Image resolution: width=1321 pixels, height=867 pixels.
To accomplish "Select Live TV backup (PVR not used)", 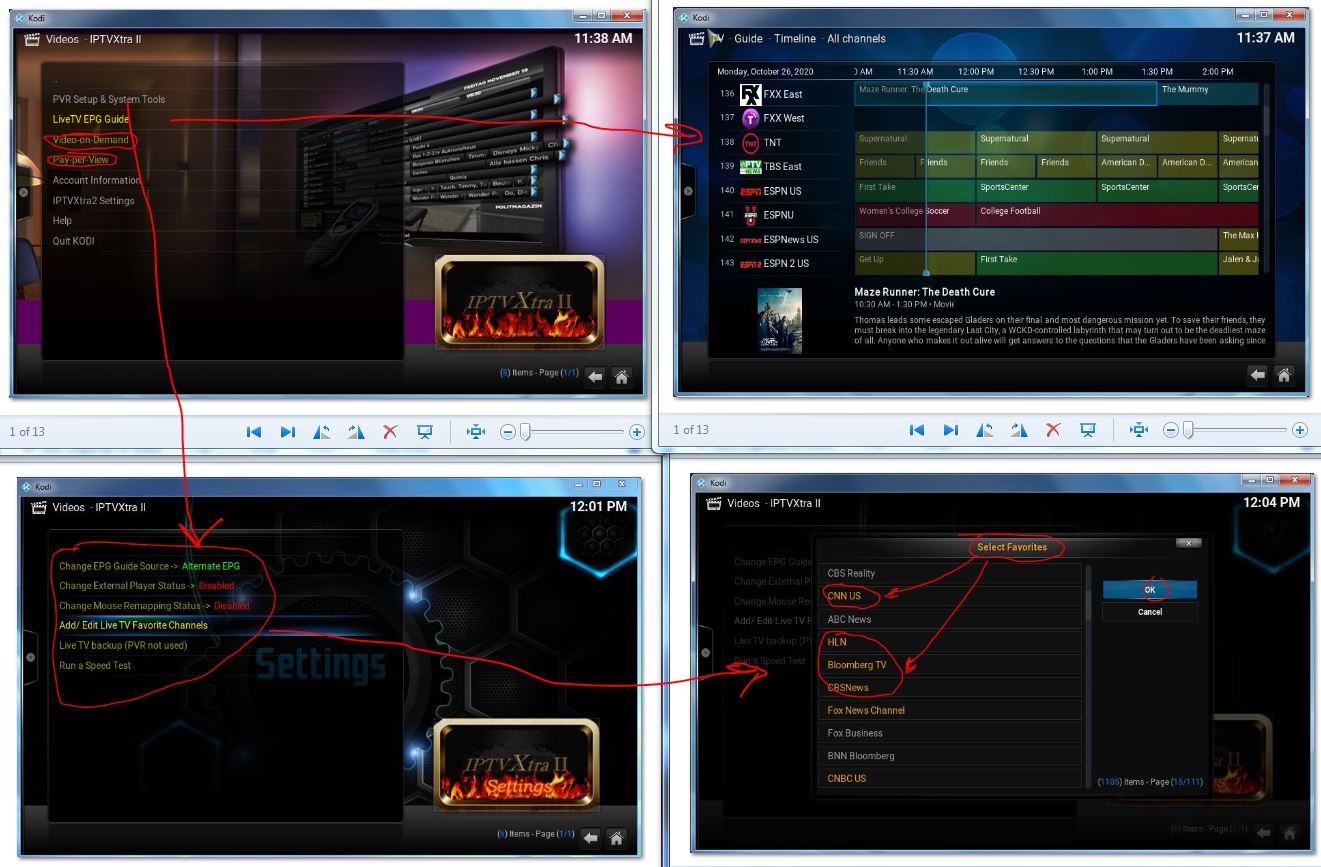I will click(x=123, y=645).
